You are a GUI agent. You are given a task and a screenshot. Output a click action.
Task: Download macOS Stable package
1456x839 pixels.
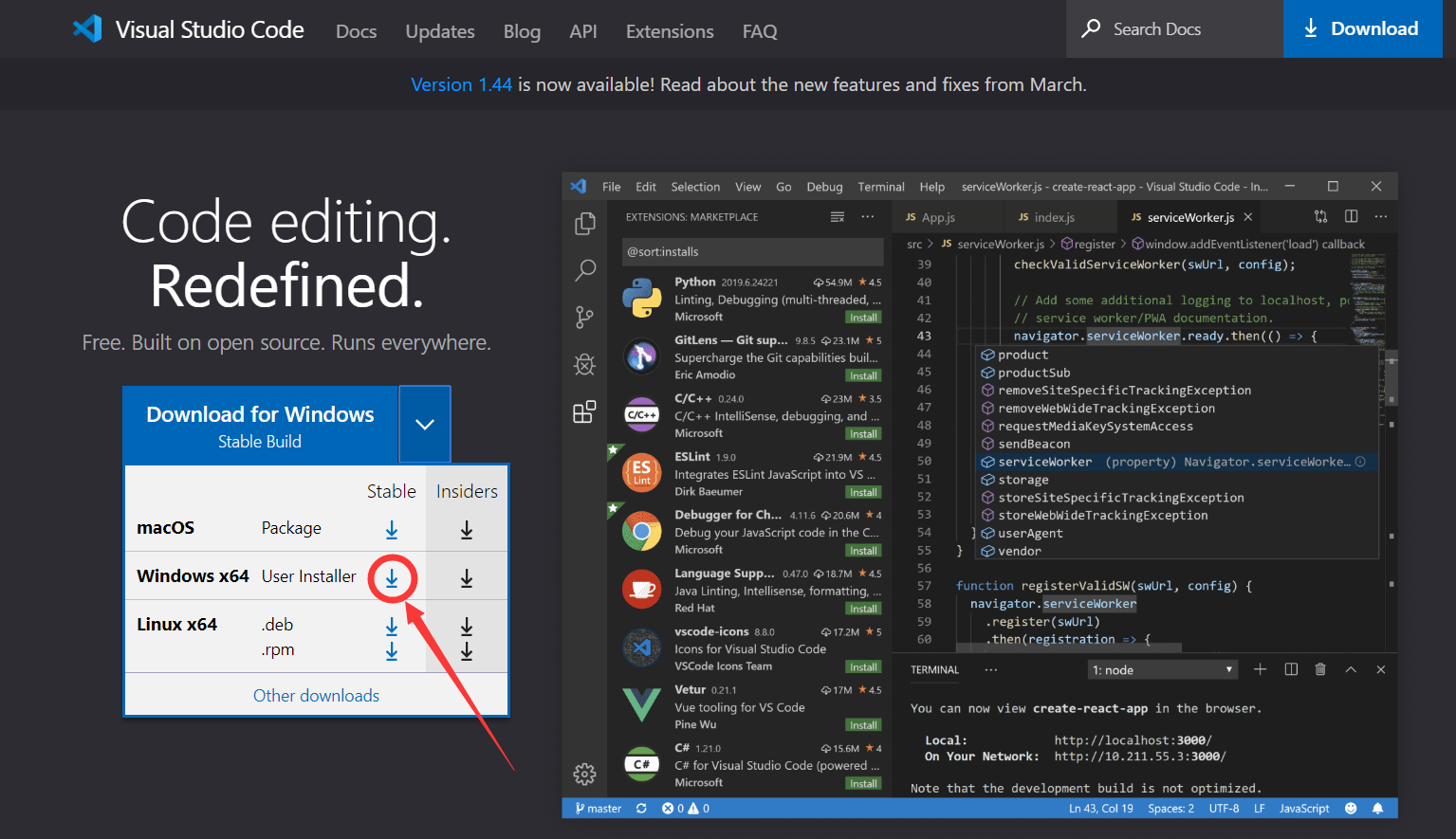(x=392, y=530)
